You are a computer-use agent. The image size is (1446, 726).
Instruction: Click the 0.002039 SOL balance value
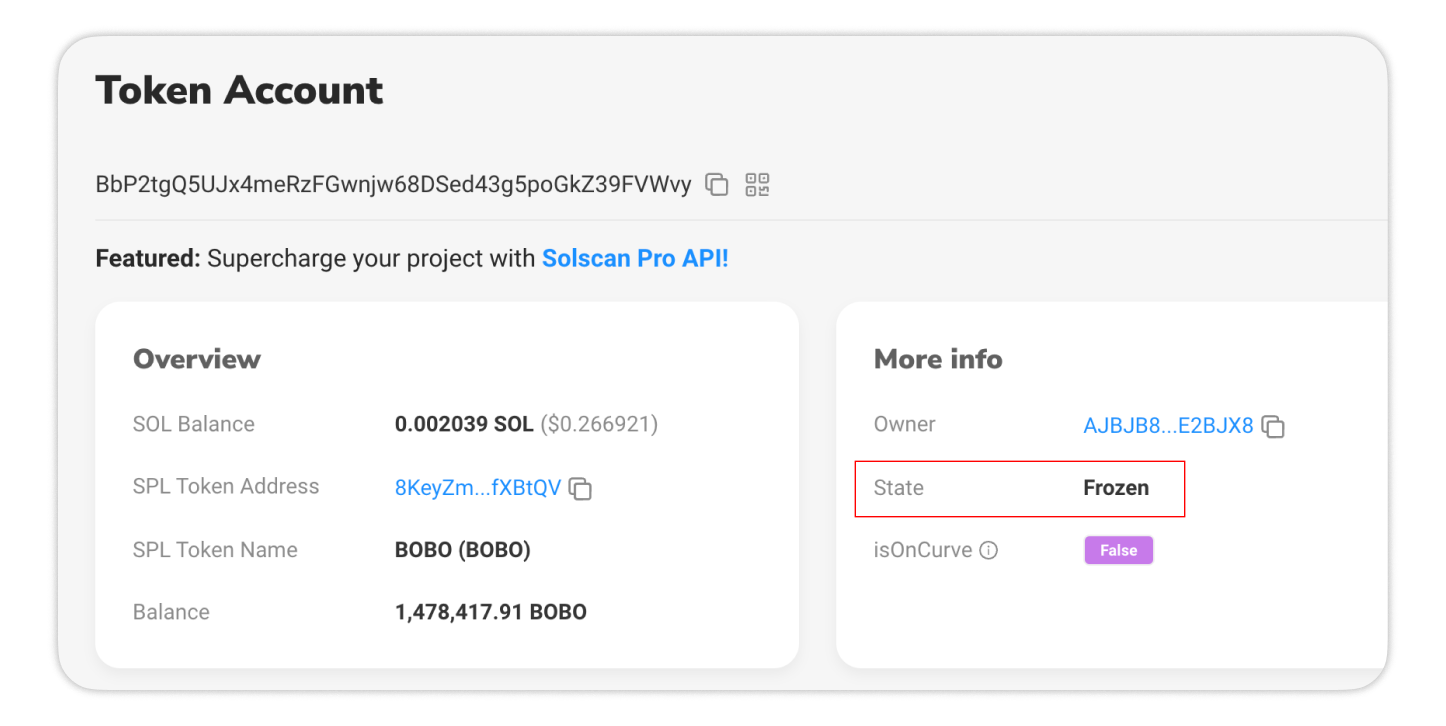(464, 424)
